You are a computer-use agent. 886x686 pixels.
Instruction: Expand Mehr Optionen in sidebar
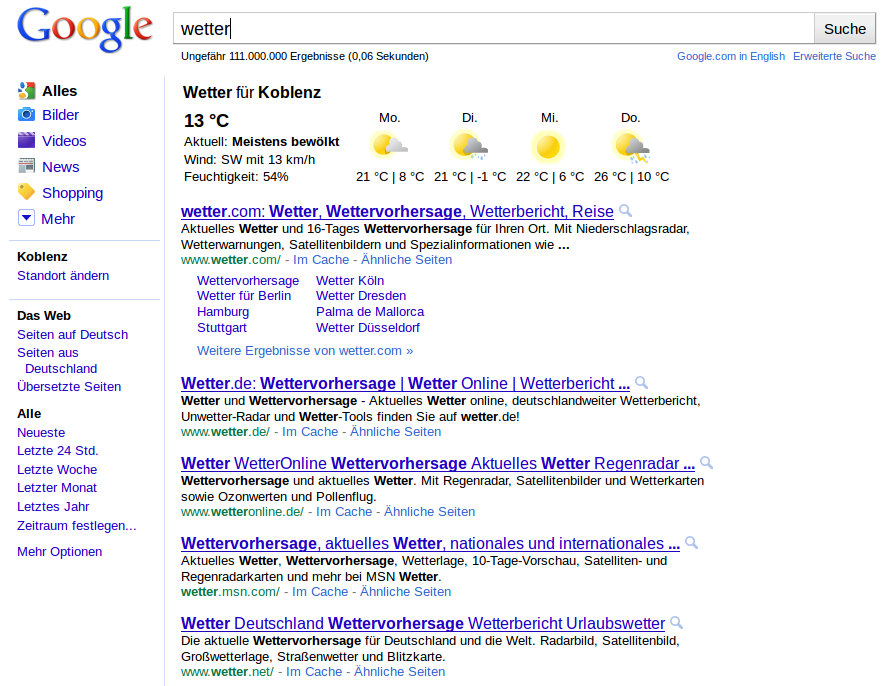point(59,552)
